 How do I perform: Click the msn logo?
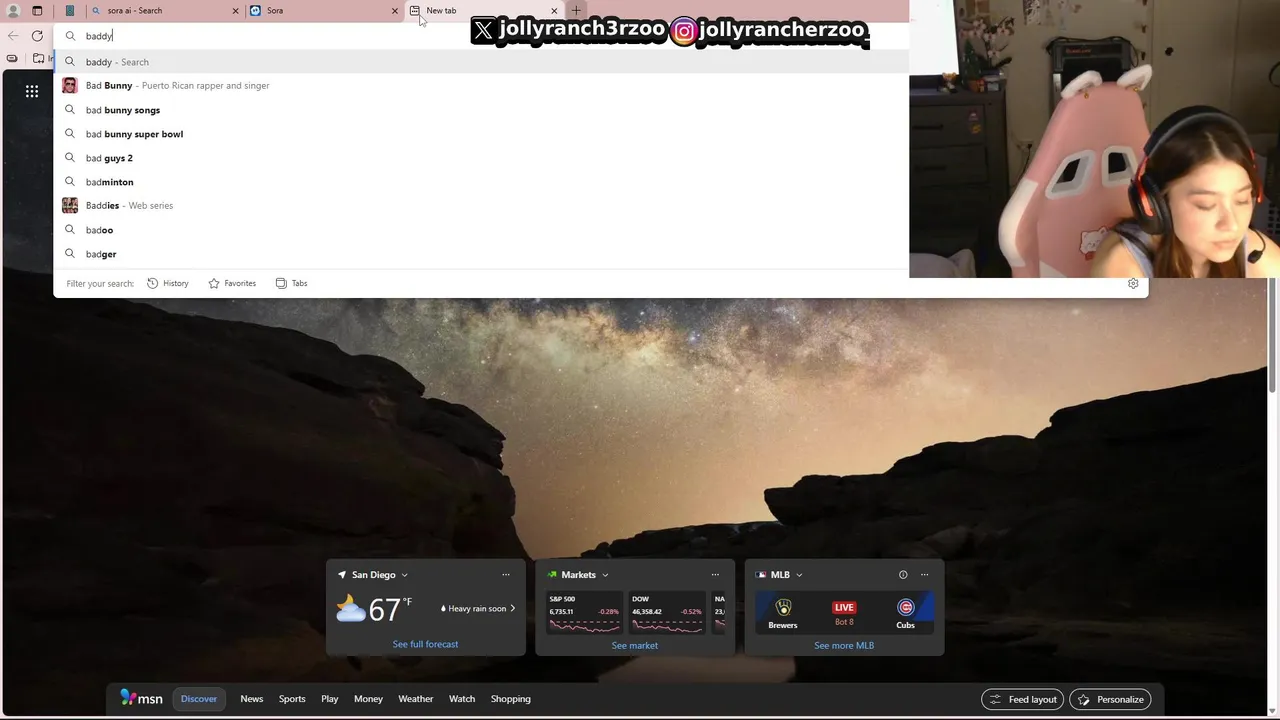[x=141, y=698]
